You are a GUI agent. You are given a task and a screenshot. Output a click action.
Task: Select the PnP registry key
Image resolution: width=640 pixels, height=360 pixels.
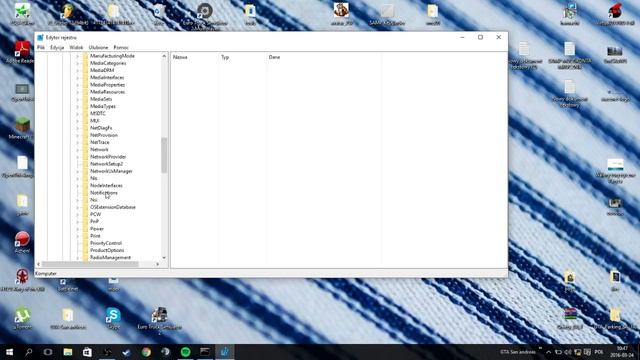coord(94,221)
